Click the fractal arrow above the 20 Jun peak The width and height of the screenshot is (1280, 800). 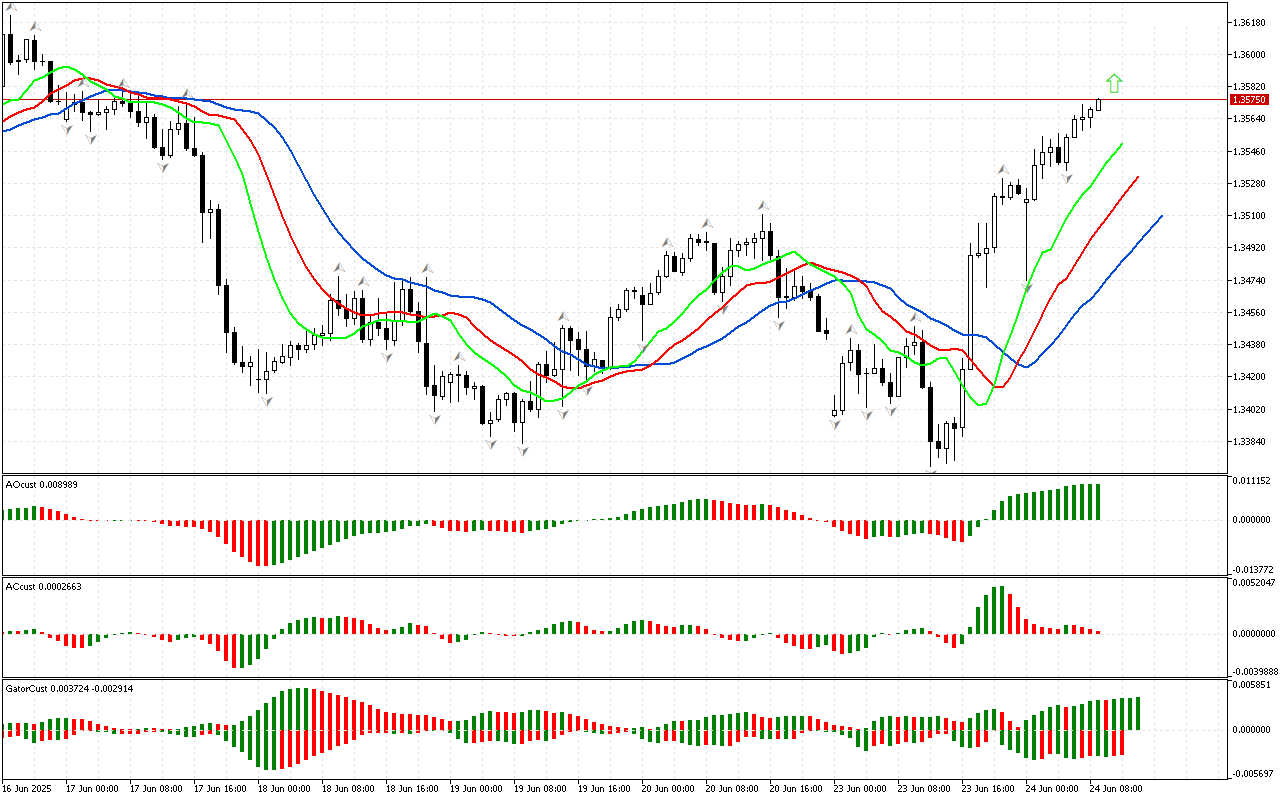[x=763, y=205]
